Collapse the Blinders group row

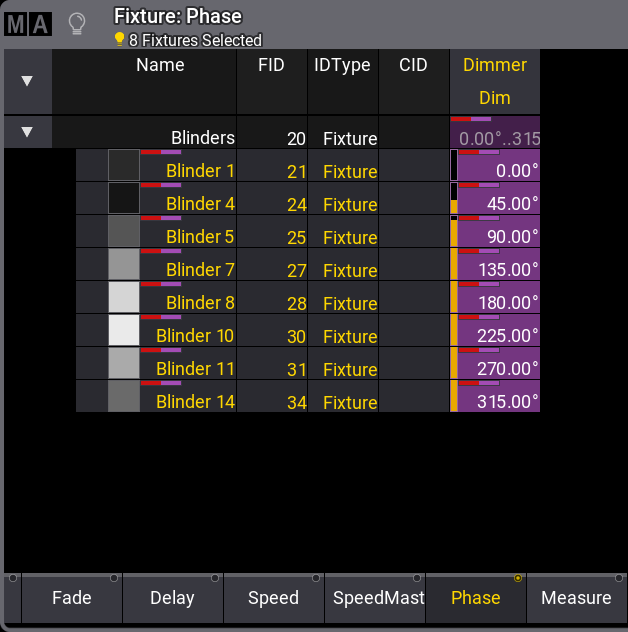click(27, 132)
